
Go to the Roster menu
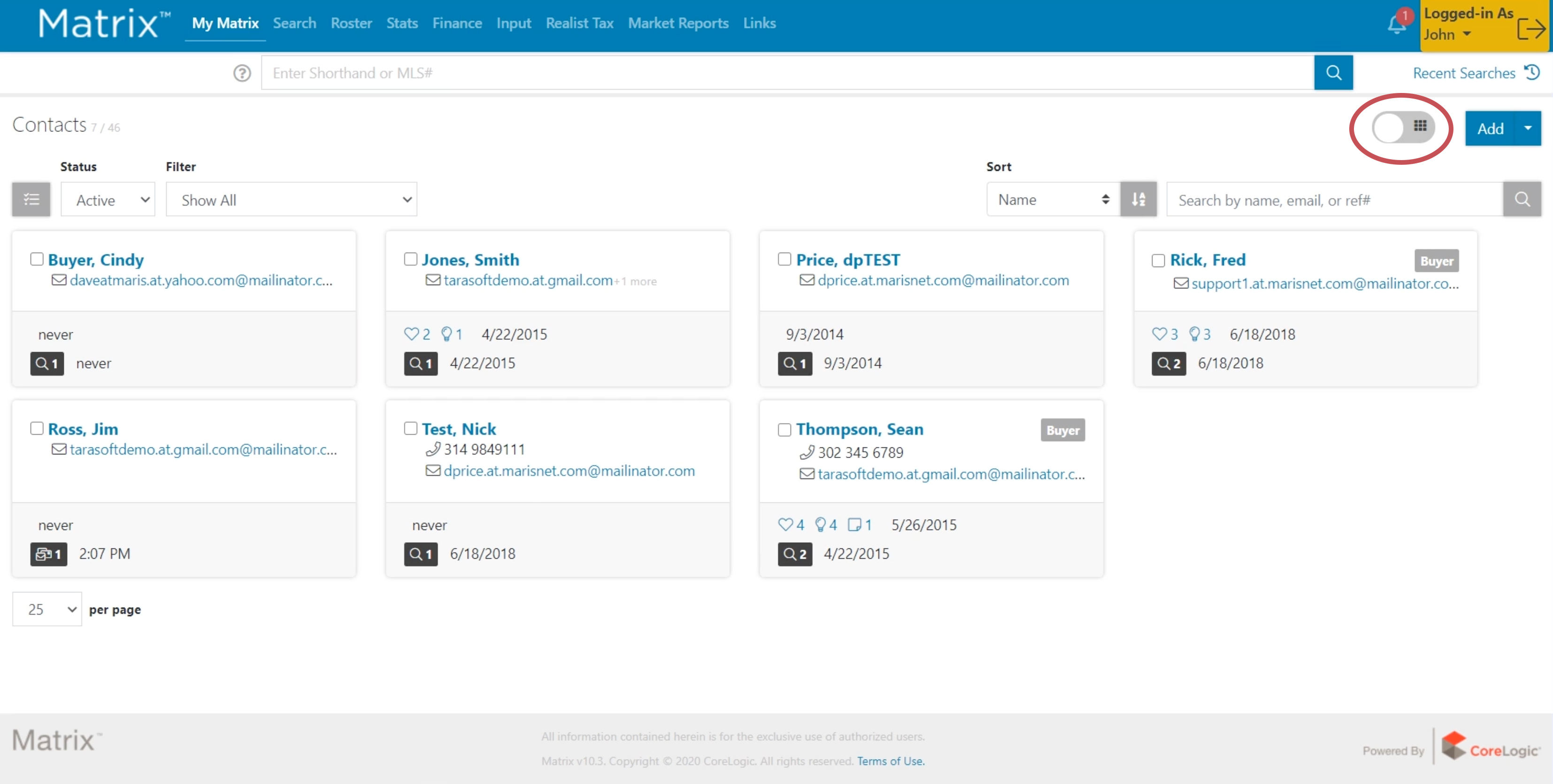[351, 23]
